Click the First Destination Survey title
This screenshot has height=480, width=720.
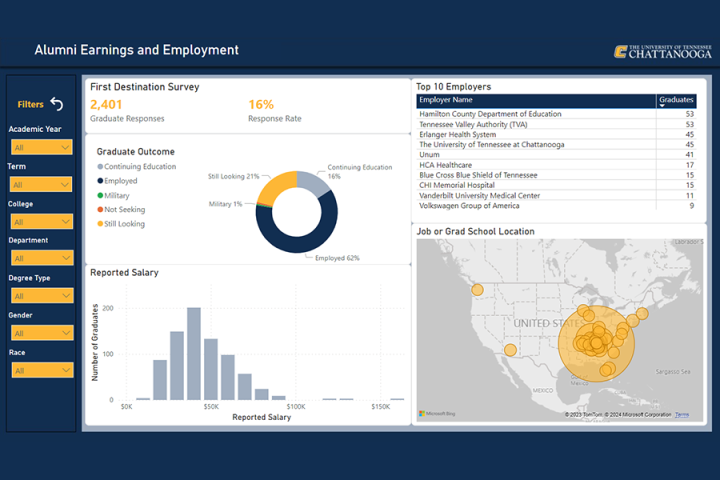click(145, 87)
